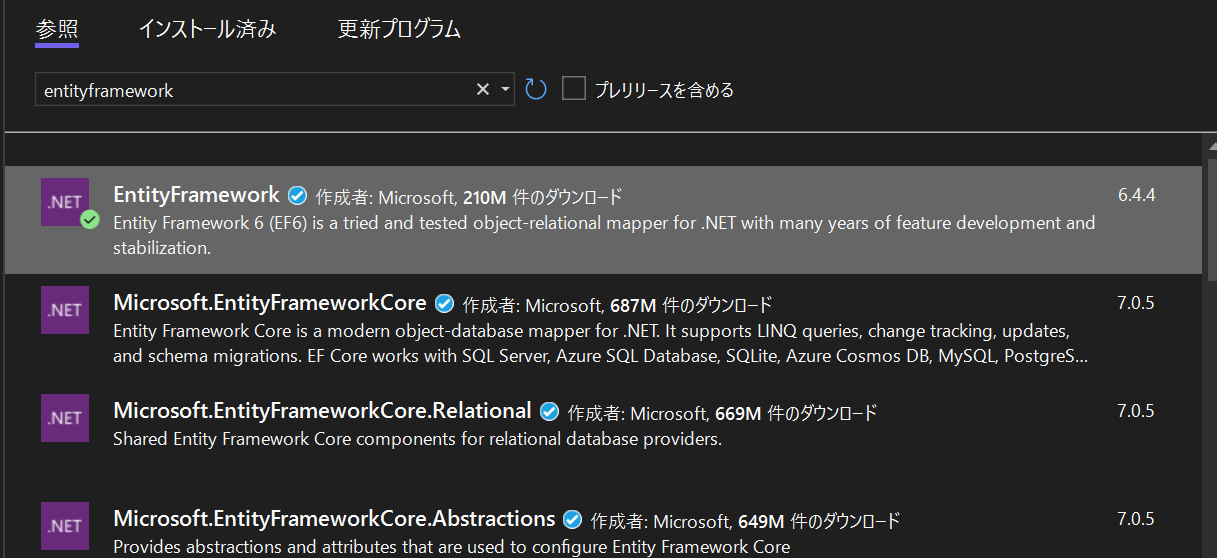
Task: Click into the entityframework search field
Action: (250, 90)
